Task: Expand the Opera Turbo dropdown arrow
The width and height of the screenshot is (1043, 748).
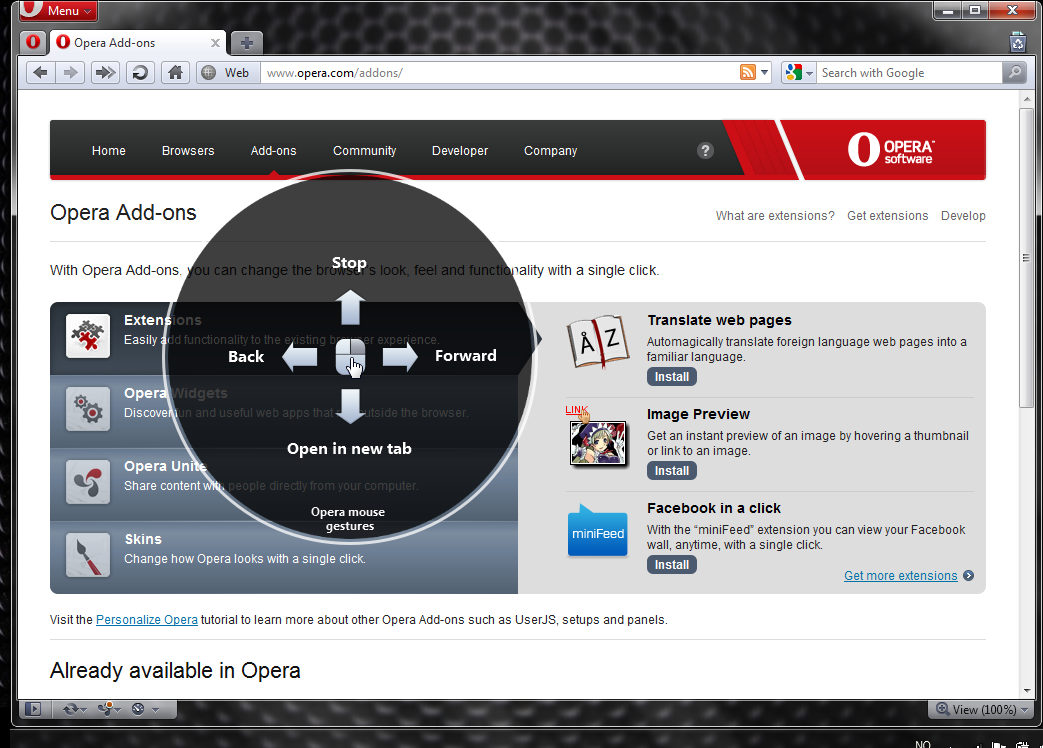Action: (x=155, y=710)
